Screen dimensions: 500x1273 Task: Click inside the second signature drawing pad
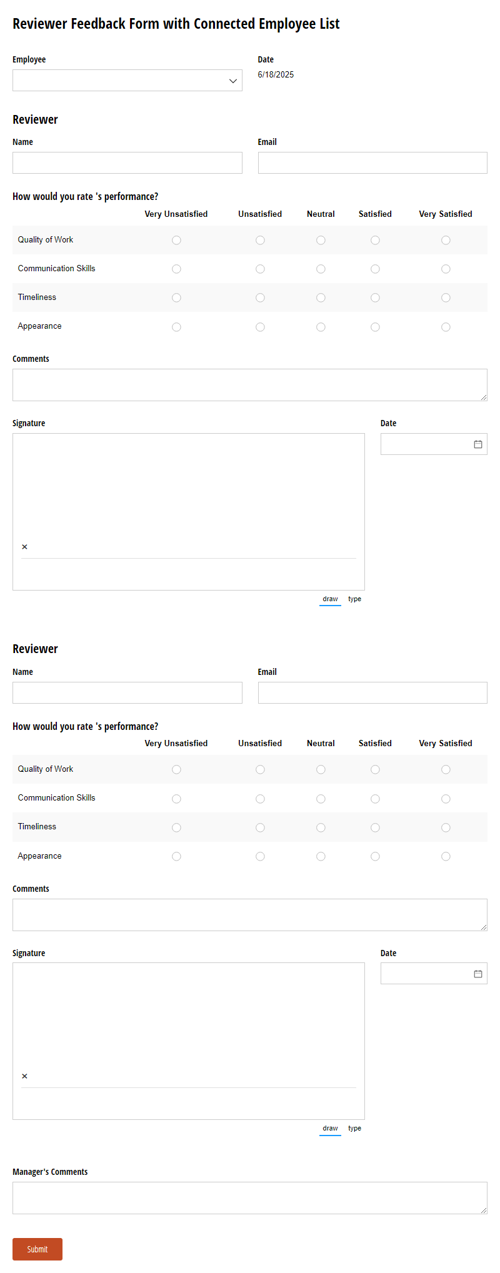(189, 1041)
